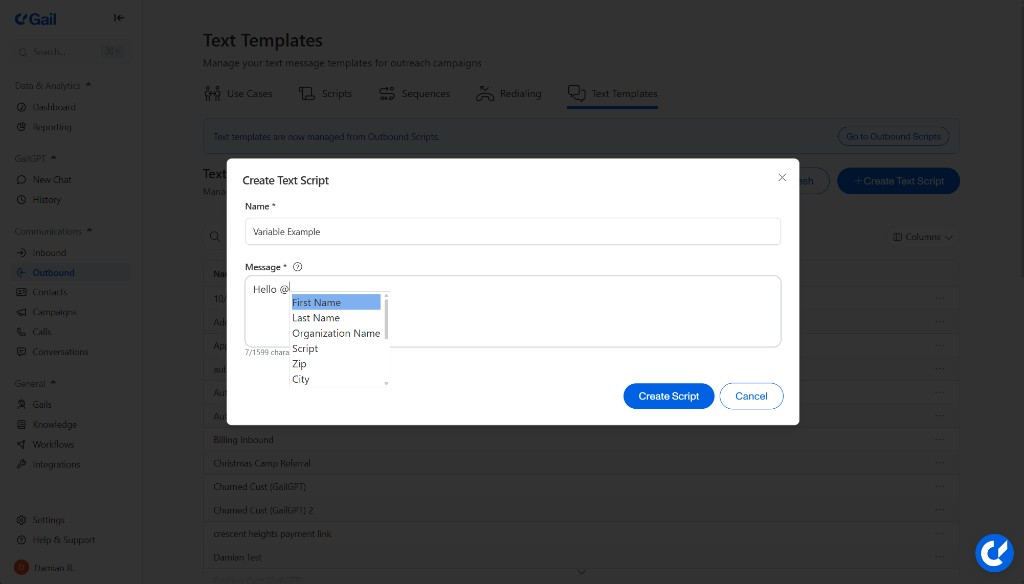Open the Campaigns section
Screen dimensions: 1024x584
[x=54, y=312]
